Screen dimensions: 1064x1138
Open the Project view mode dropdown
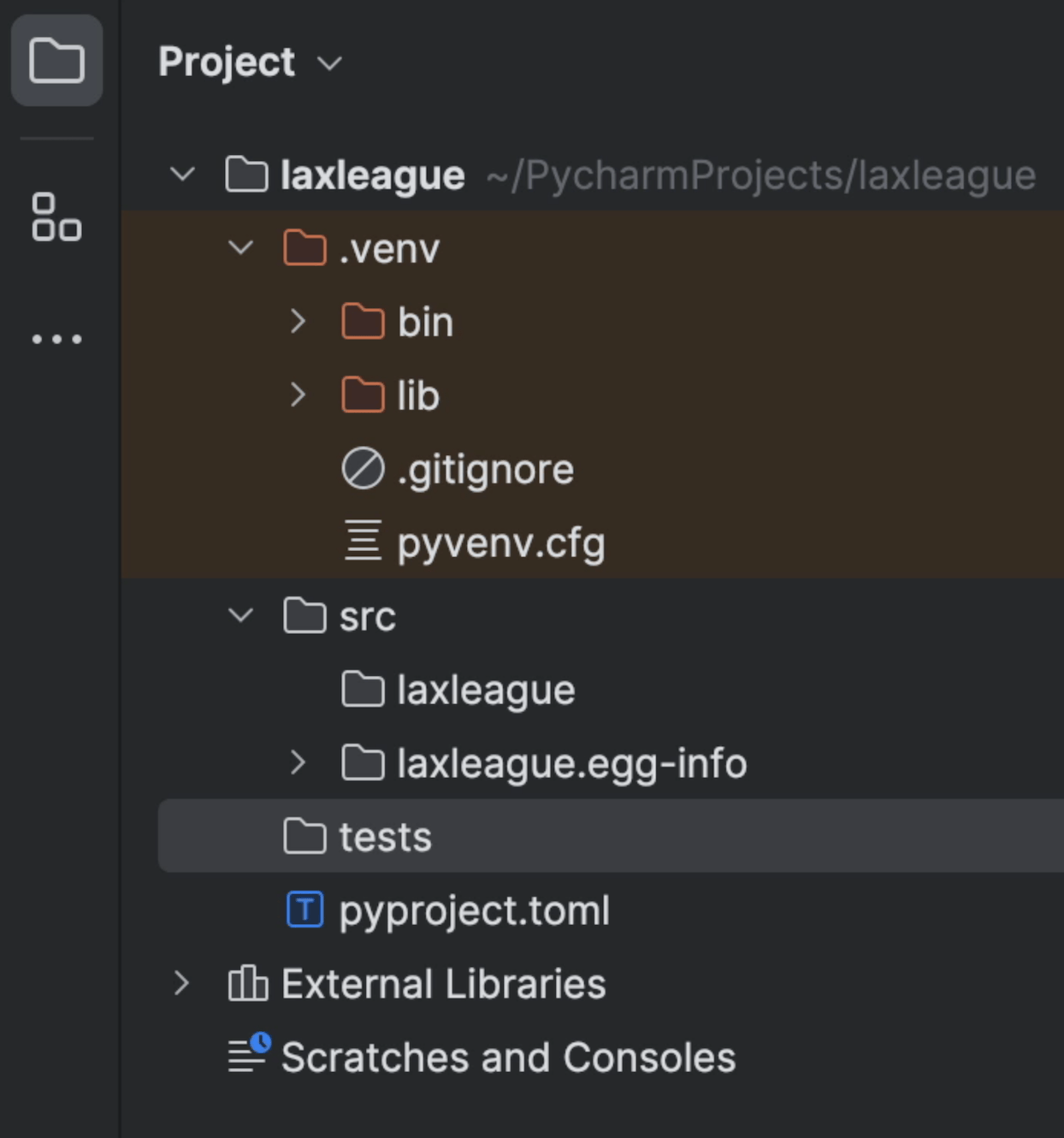point(331,63)
